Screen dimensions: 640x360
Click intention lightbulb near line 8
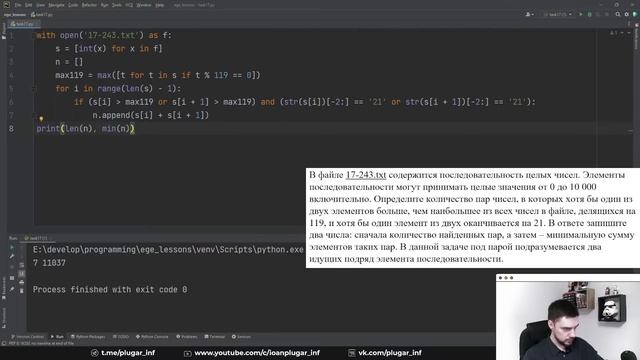[x=41, y=119]
